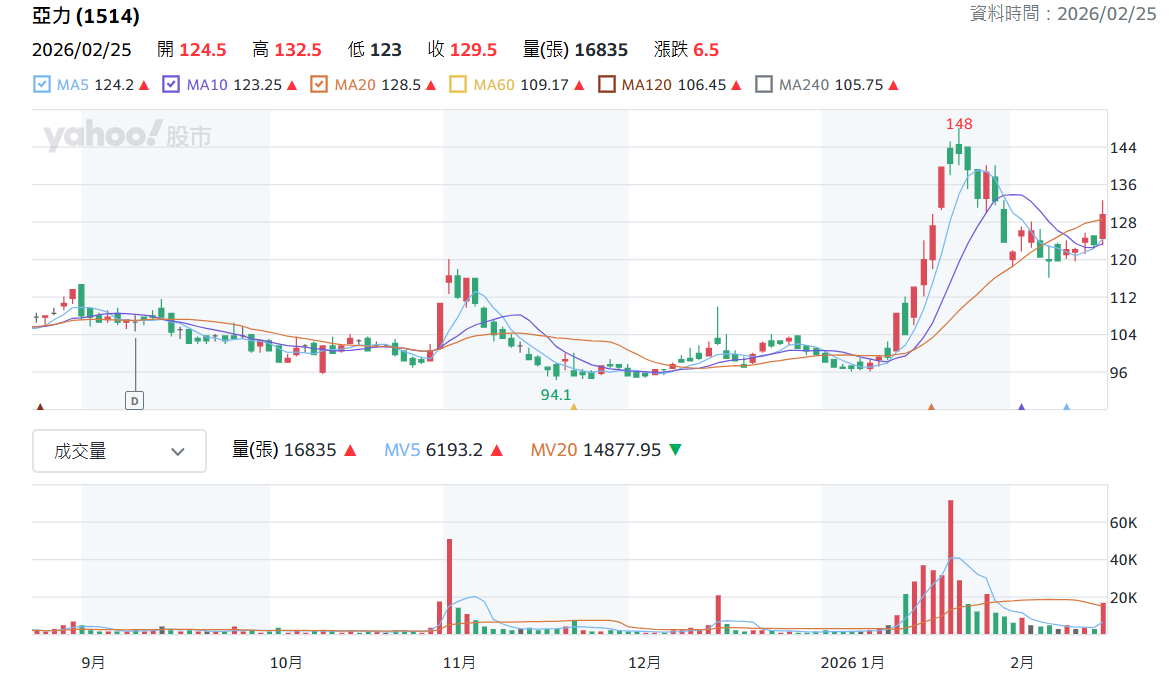Enable the MA120 moving average checkbox
The height and width of the screenshot is (691, 1172).
point(607,85)
